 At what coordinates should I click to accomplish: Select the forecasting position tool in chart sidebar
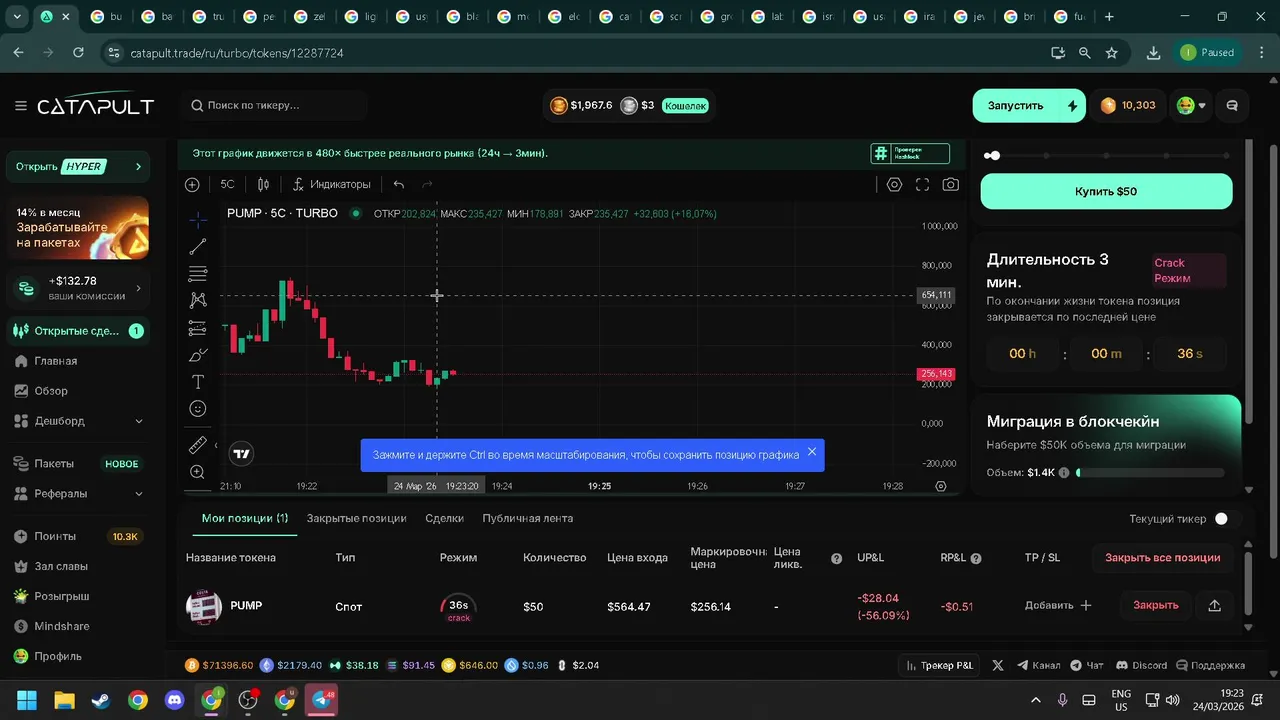click(x=198, y=328)
